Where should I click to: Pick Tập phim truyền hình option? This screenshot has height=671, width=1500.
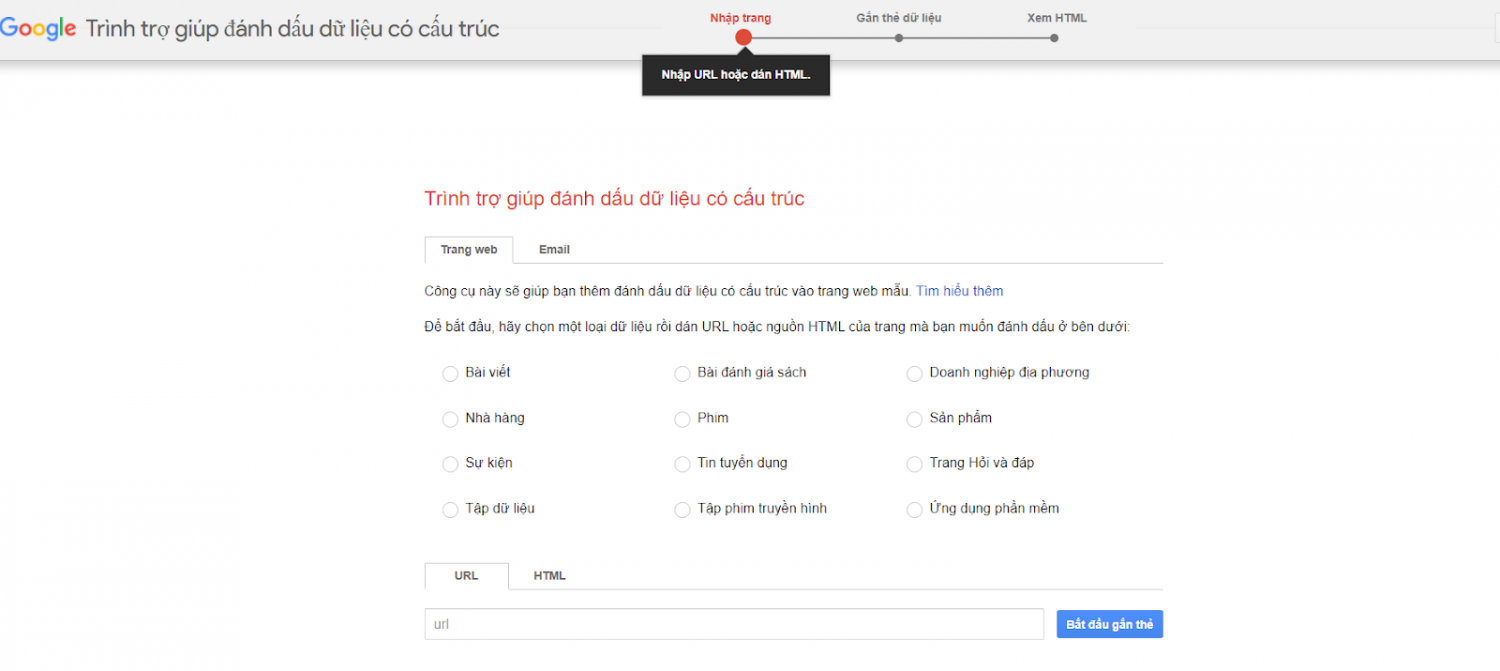pyautogui.click(x=682, y=510)
